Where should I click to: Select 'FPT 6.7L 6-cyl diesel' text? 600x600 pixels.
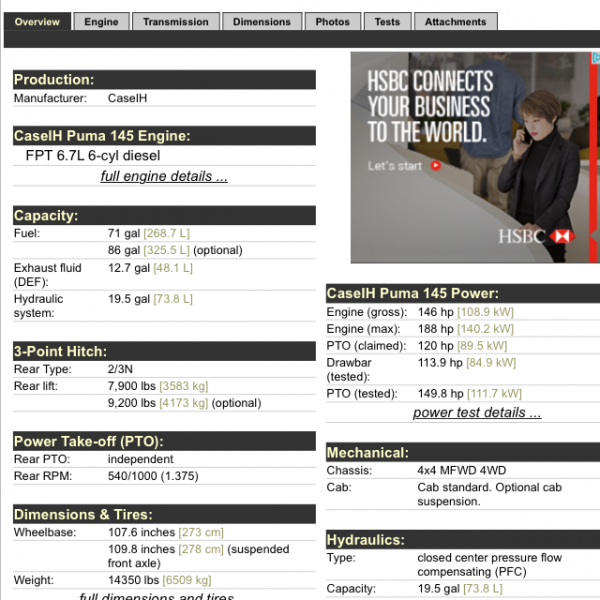pos(93,155)
